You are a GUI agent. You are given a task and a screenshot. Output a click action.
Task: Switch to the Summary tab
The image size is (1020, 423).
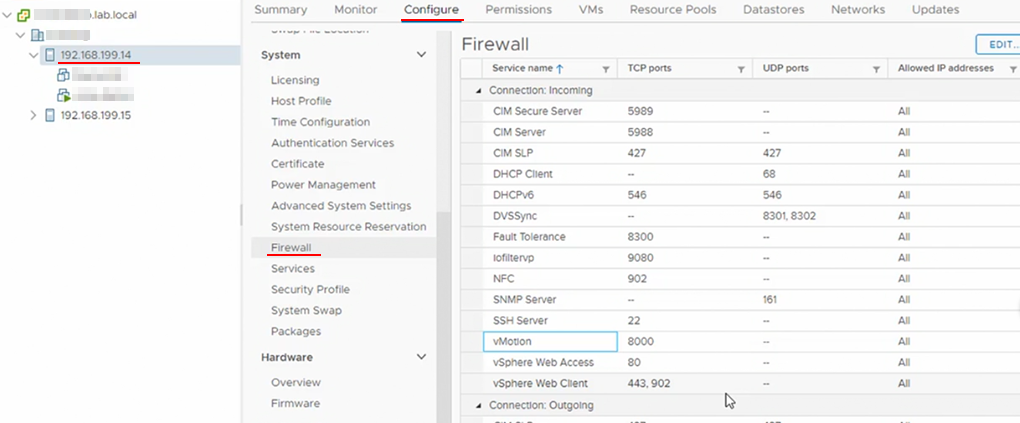[281, 10]
